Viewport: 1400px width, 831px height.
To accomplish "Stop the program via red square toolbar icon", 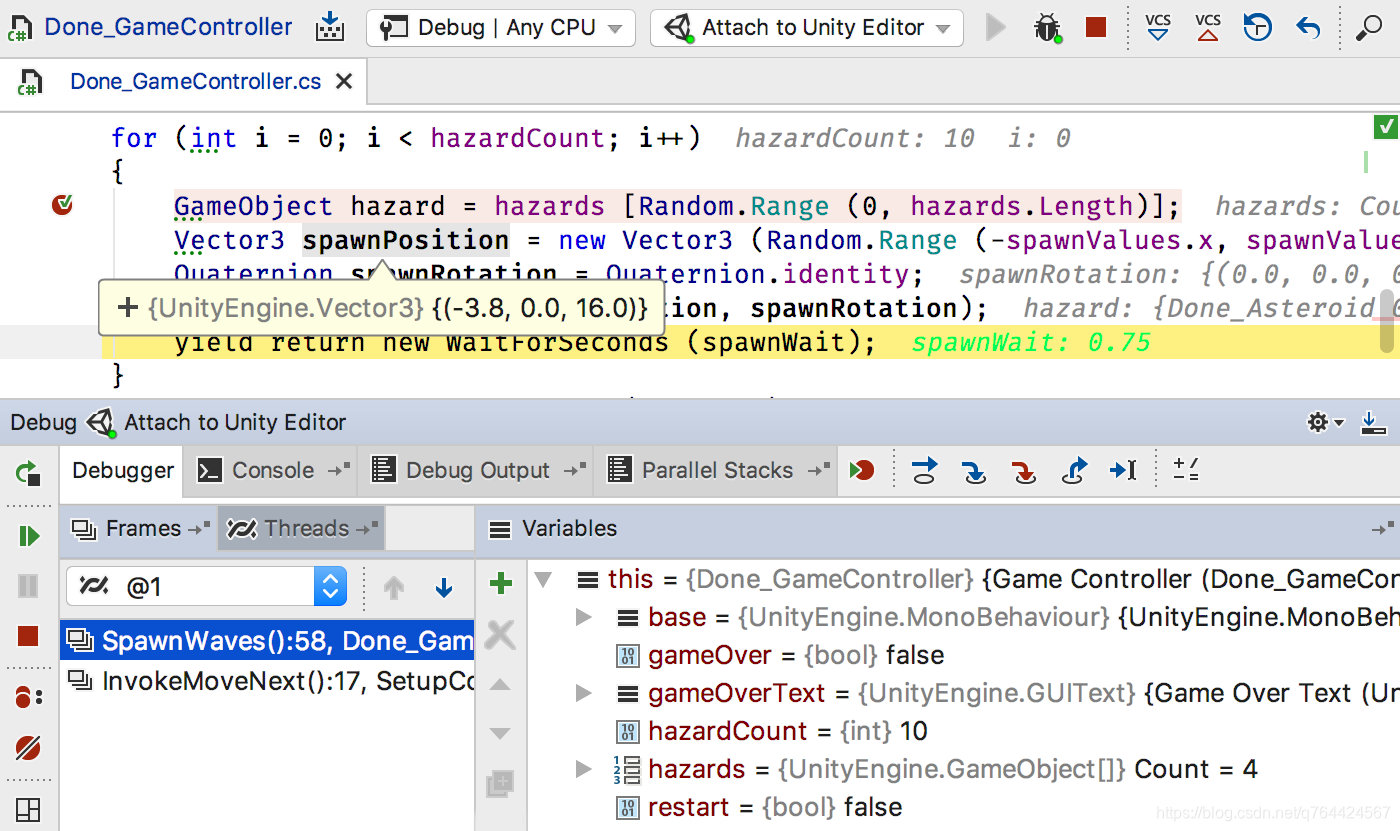I will [1095, 28].
